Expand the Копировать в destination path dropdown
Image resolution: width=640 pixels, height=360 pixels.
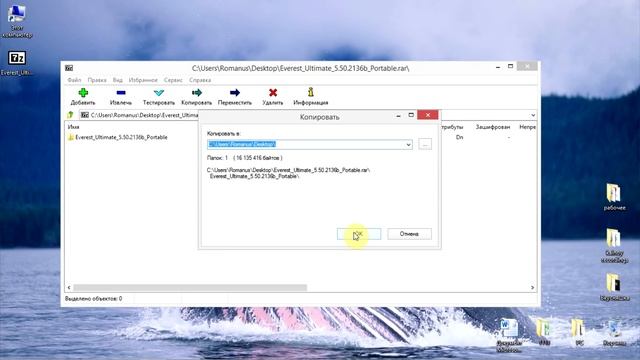click(408, 144)
